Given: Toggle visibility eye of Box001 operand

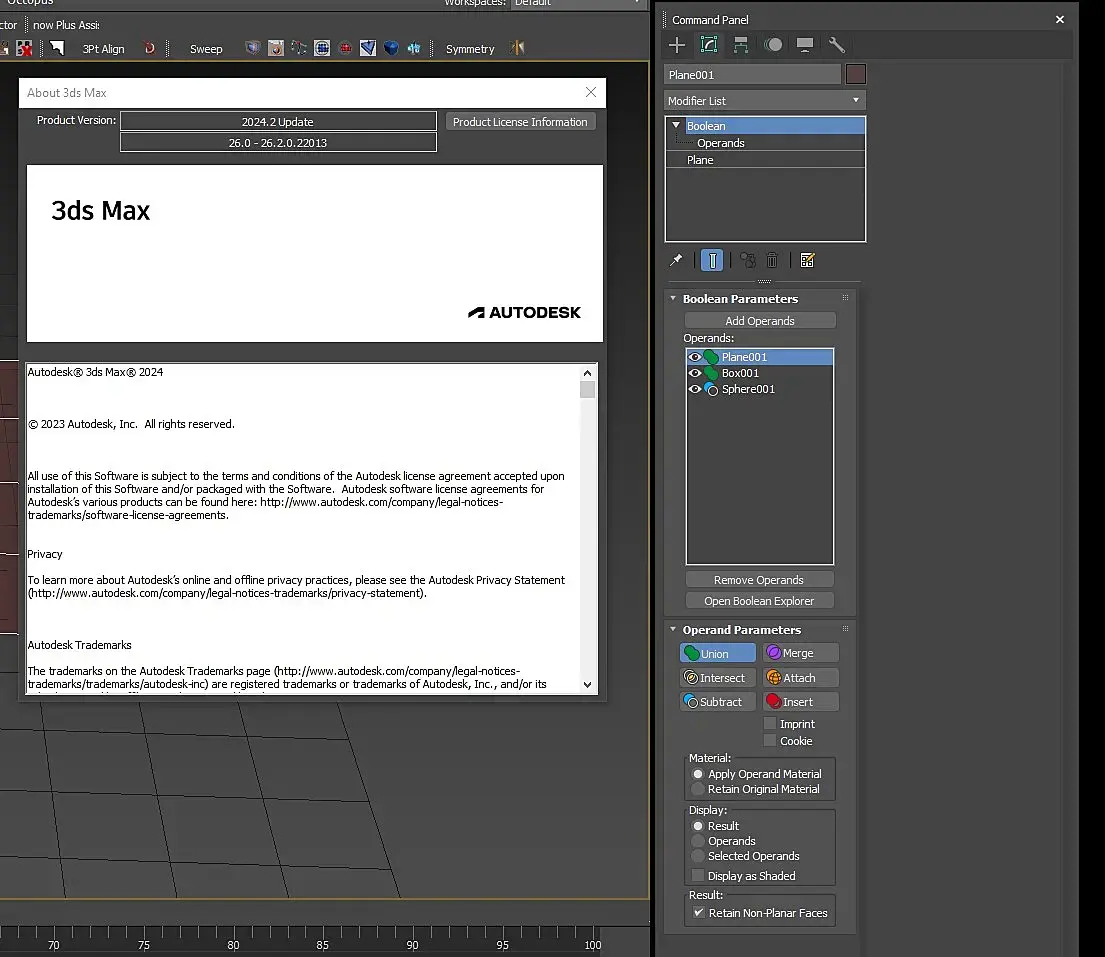Looking at the screenshot, I should click(695, 373).
